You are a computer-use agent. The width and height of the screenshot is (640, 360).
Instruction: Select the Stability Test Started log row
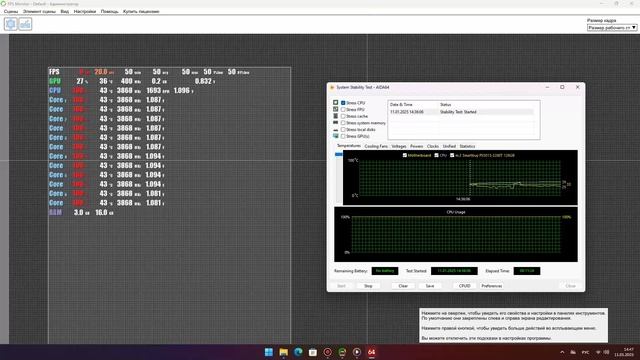(x=461, y=112)
